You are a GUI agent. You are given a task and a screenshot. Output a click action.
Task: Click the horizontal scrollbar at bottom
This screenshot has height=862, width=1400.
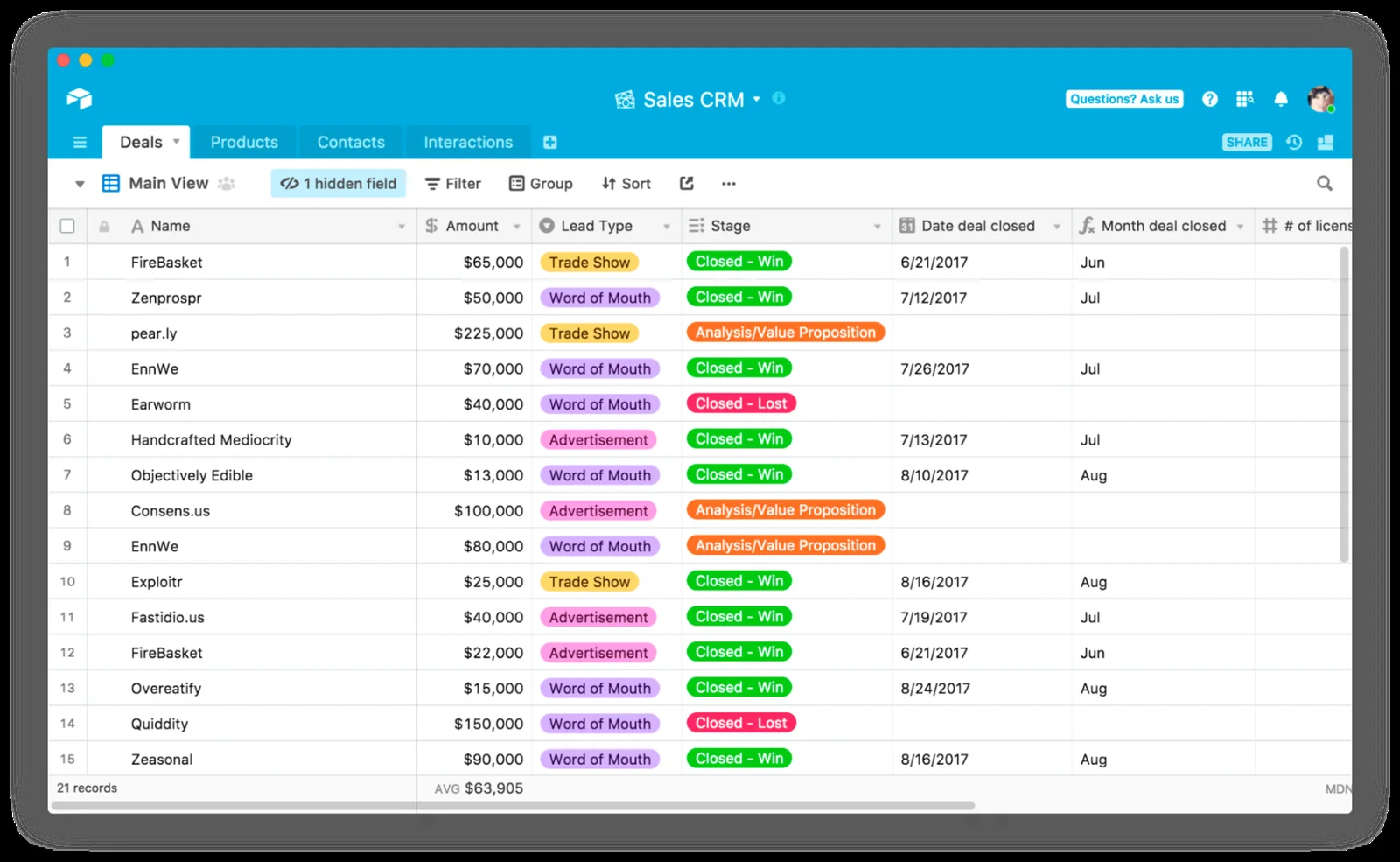click(514, 805)
